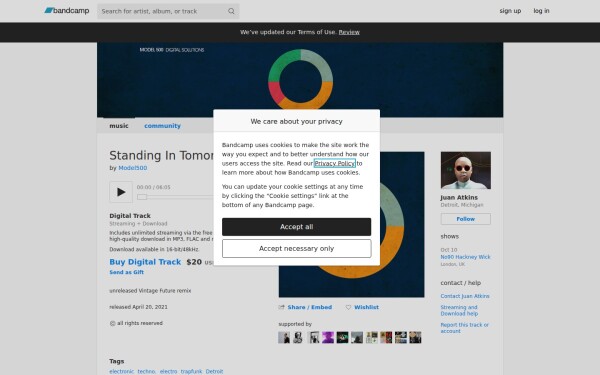
Task: Click the Share arrow icon
Action: tap(282, 307)
